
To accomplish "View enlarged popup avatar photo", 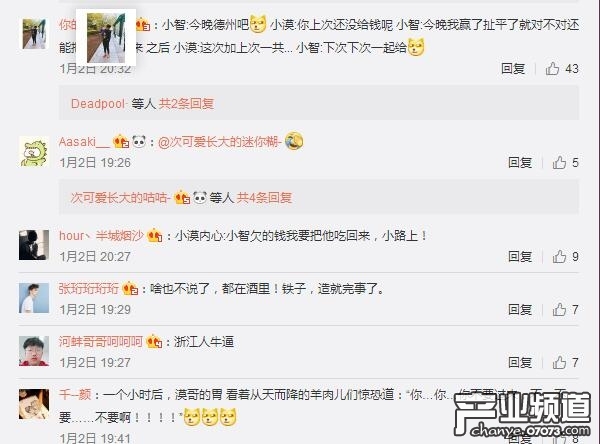I will pos(106,38).
